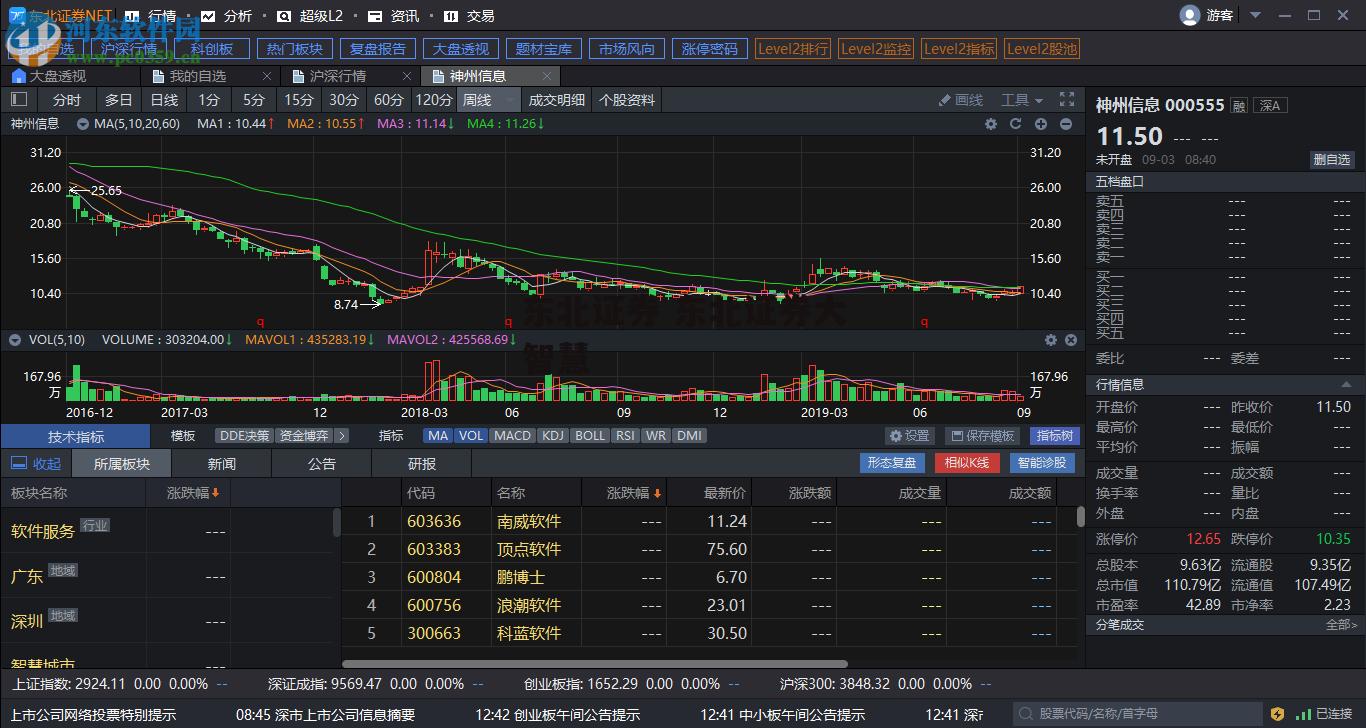The height and width of the screenshot is (728, 1366).
Task: Click the signal strength icon in status bar
Action: tap(1303, 714)
